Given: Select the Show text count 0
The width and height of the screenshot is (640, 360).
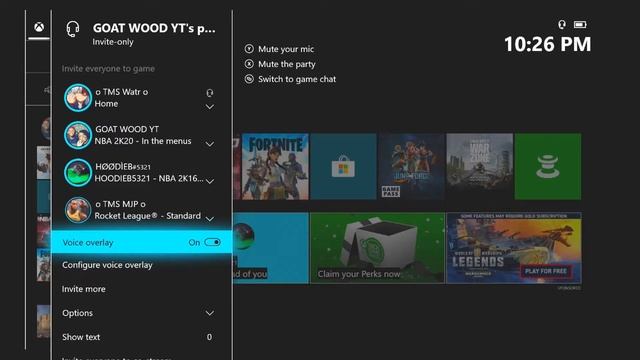Looking at the screenshot, I should (209, 337).
